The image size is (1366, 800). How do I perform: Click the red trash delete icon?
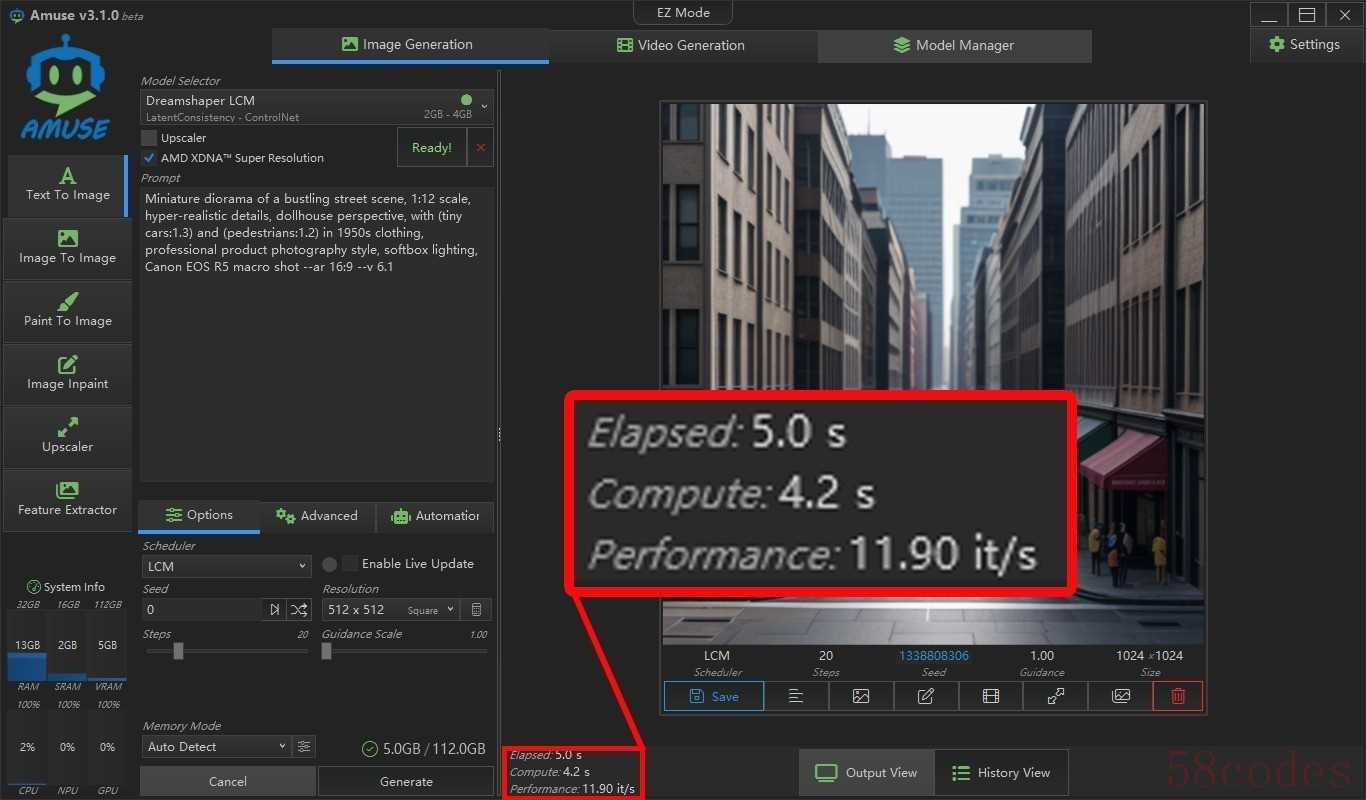click(x=1178, y=696)
